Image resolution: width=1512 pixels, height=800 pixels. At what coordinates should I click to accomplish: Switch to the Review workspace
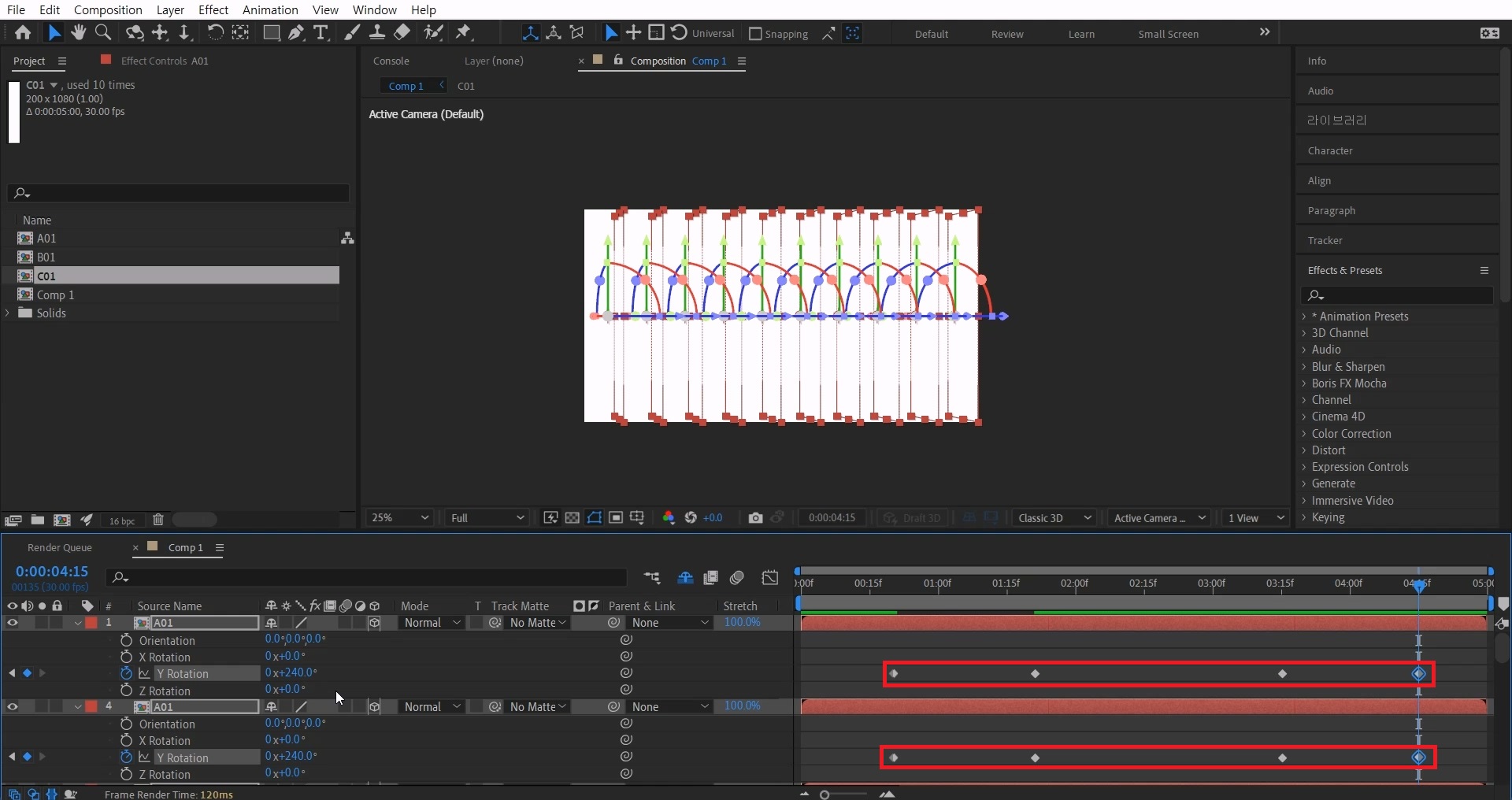click(1007, 34)
